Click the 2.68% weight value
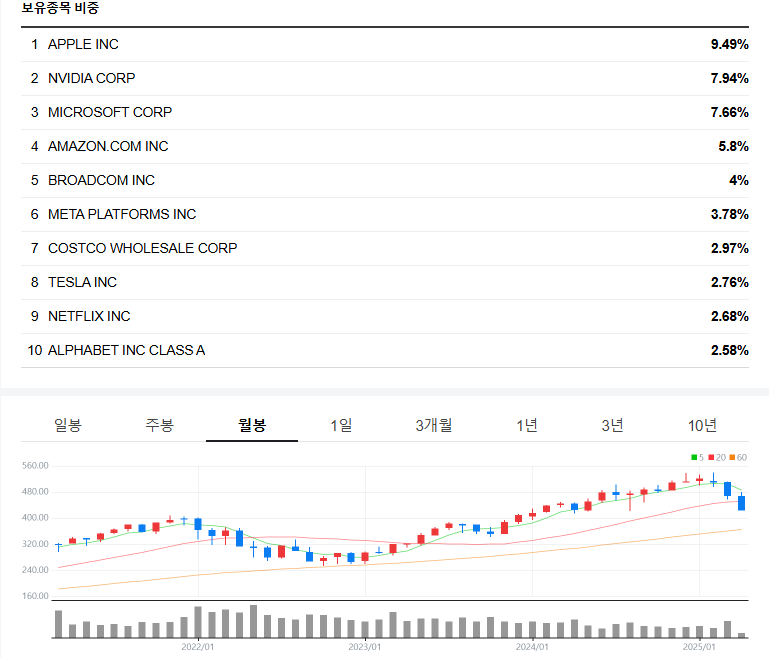 click(729, 316)
